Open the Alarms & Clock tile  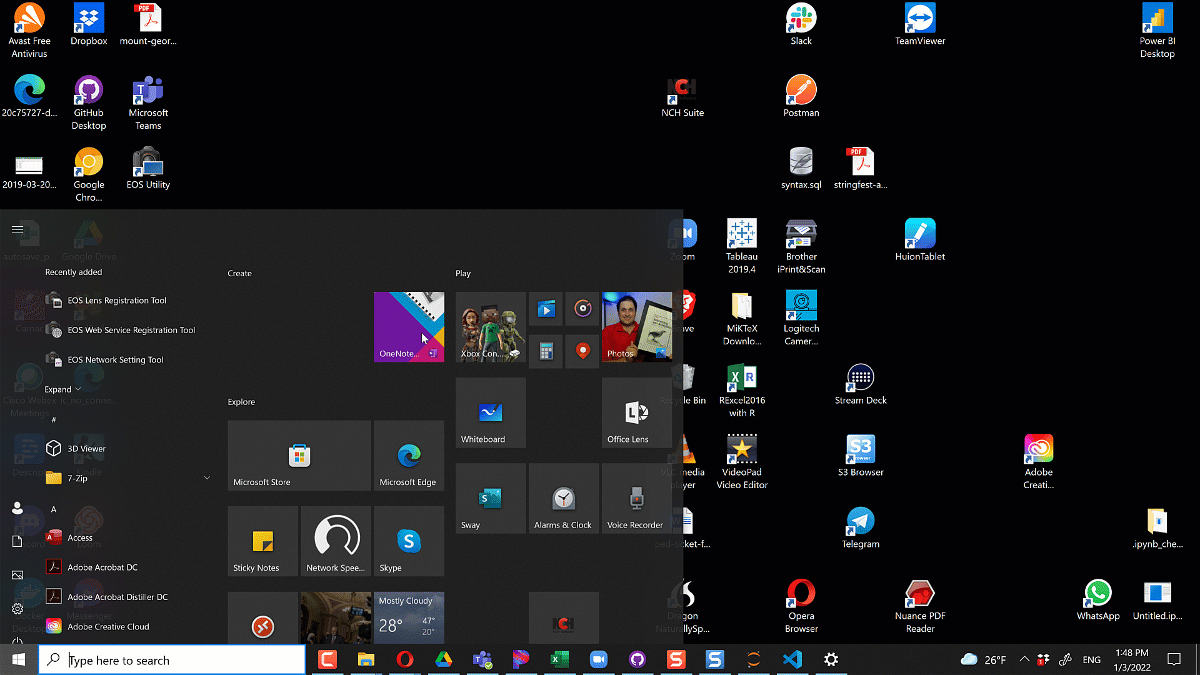point(563,498)
